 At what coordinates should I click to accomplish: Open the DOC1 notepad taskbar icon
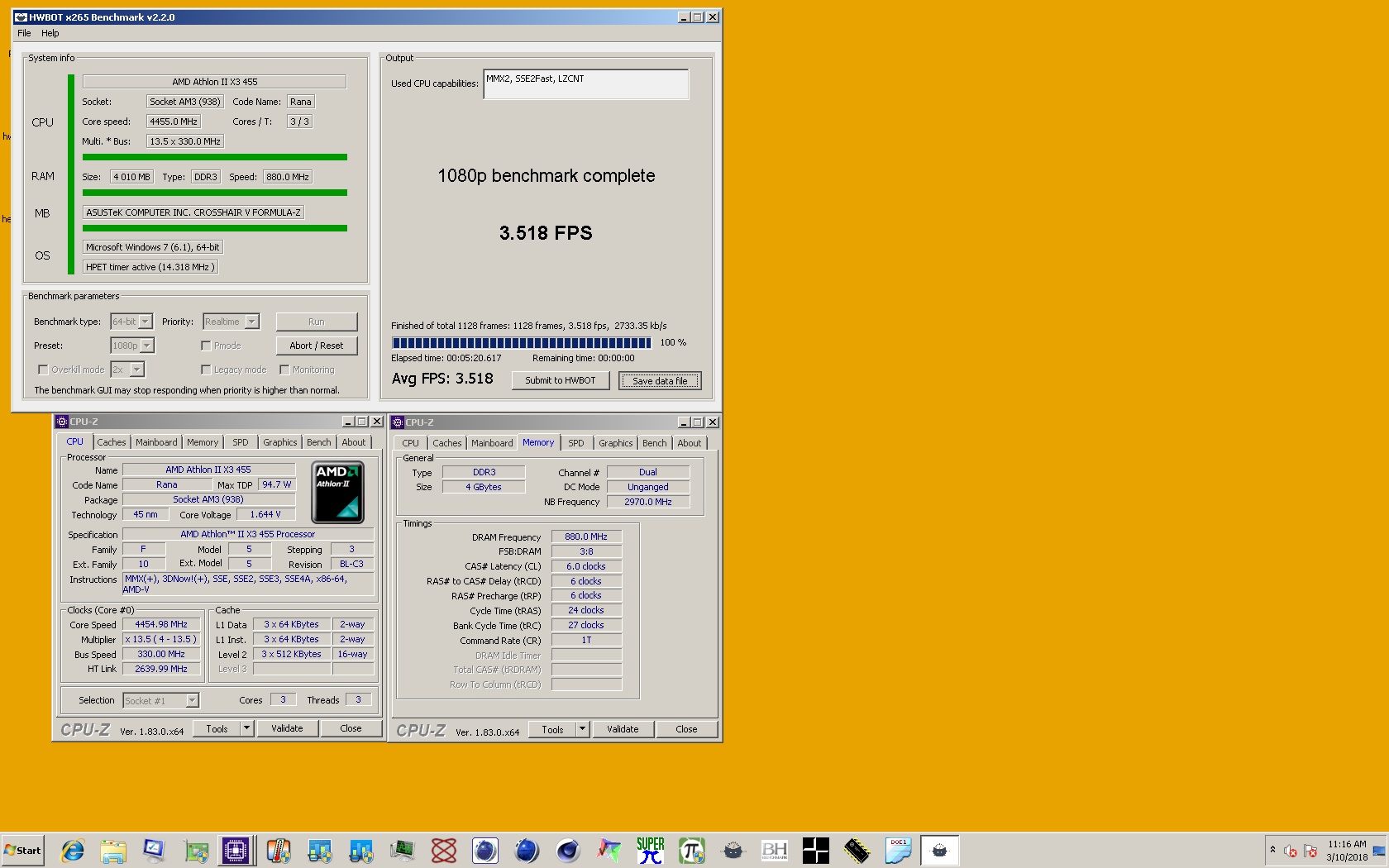899,850
